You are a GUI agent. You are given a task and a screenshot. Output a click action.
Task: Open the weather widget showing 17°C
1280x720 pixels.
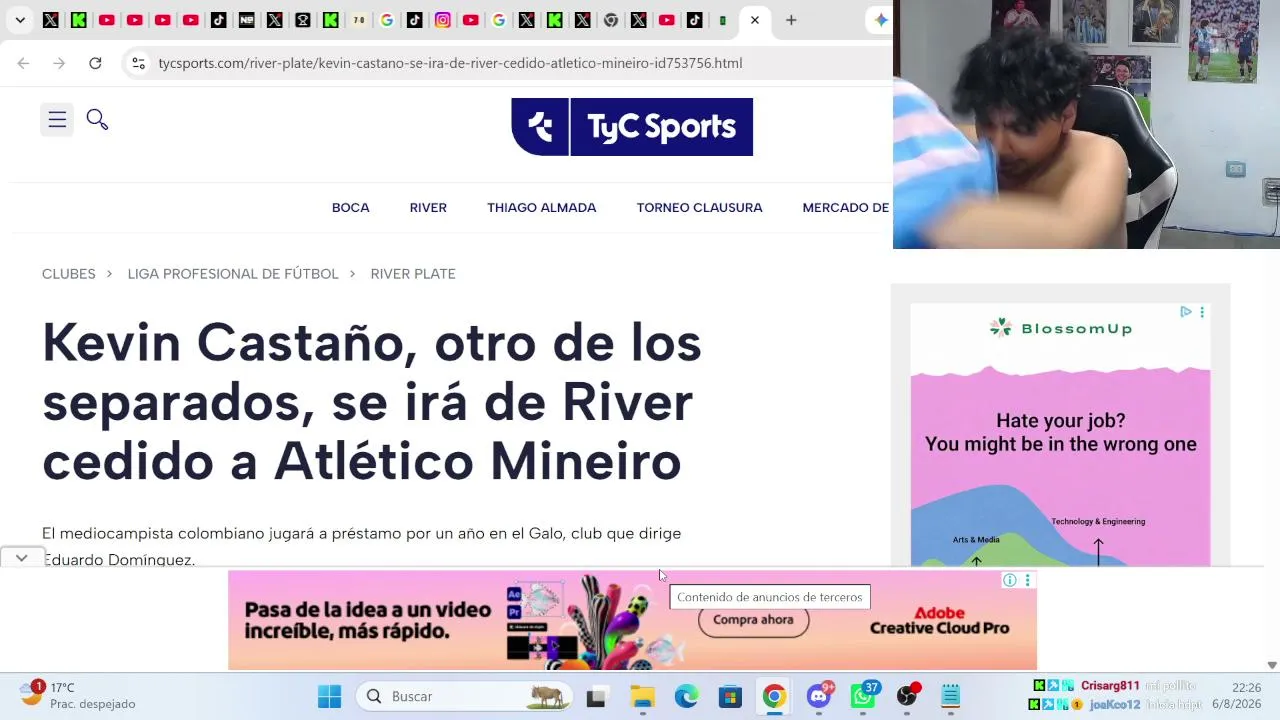pos(78,695)
